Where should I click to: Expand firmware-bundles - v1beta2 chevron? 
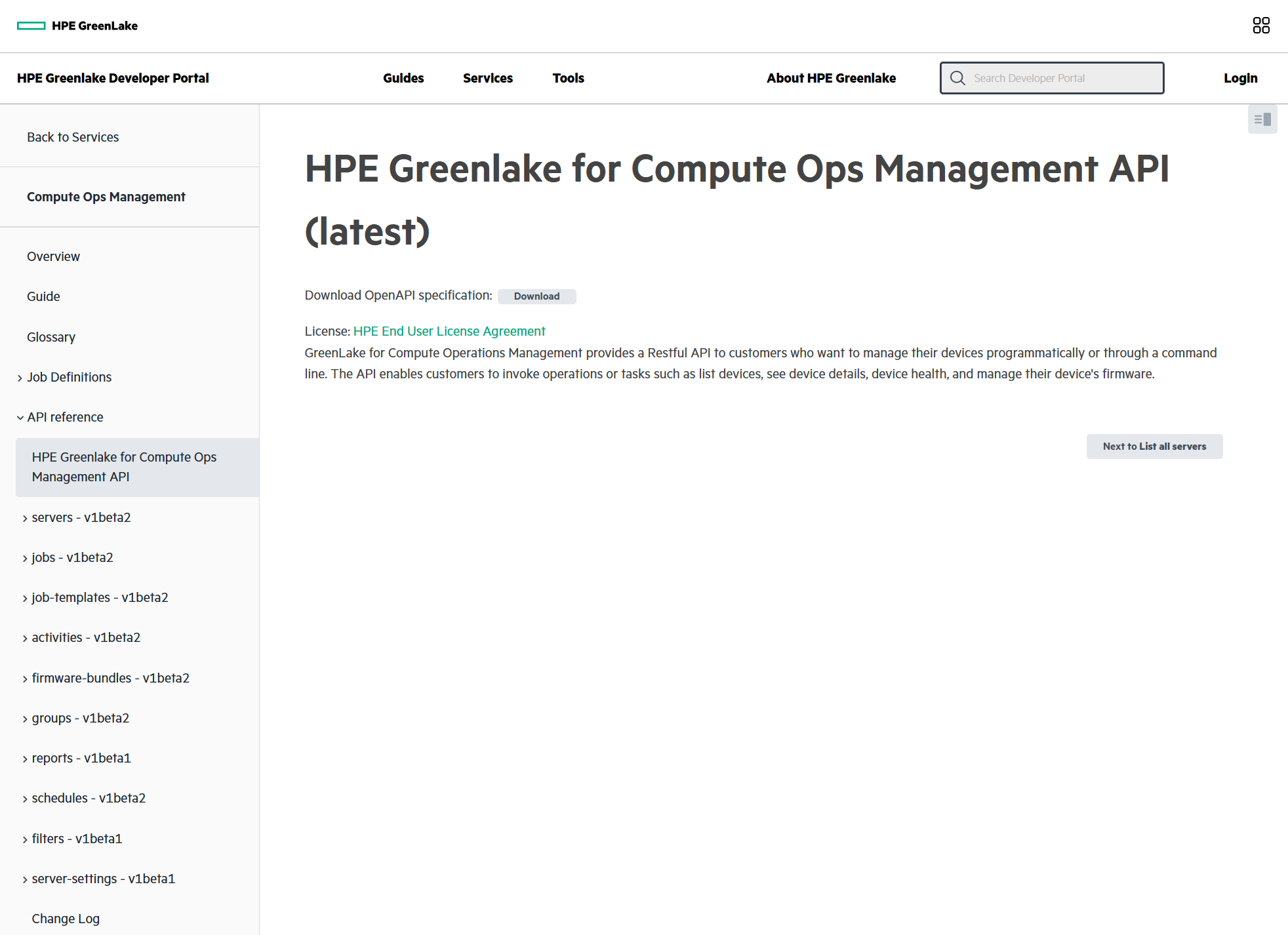tap(25, 679)
